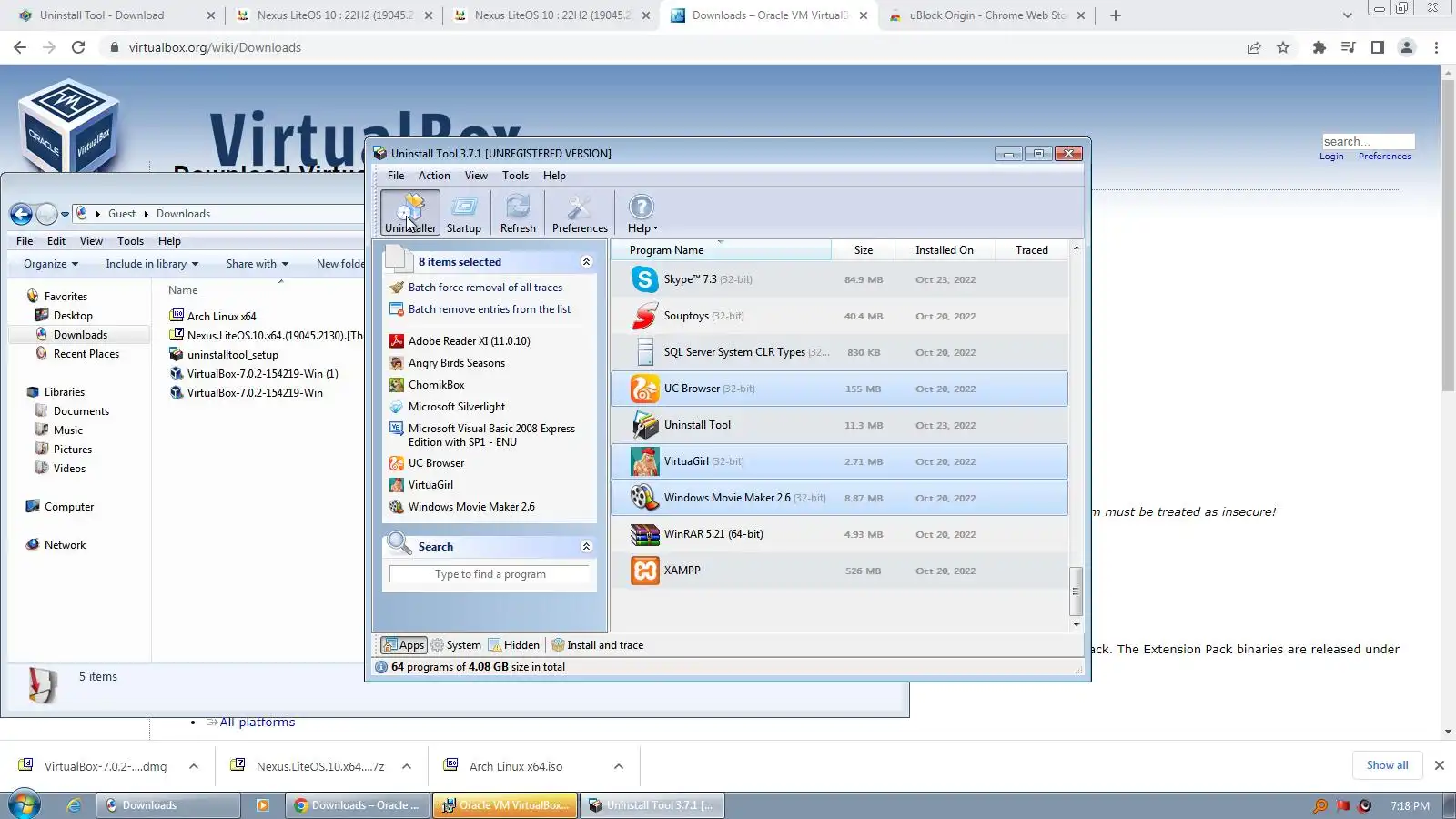Select Computer in Explorer sidebar
The image size is (1456, 819).
point(69,507)
